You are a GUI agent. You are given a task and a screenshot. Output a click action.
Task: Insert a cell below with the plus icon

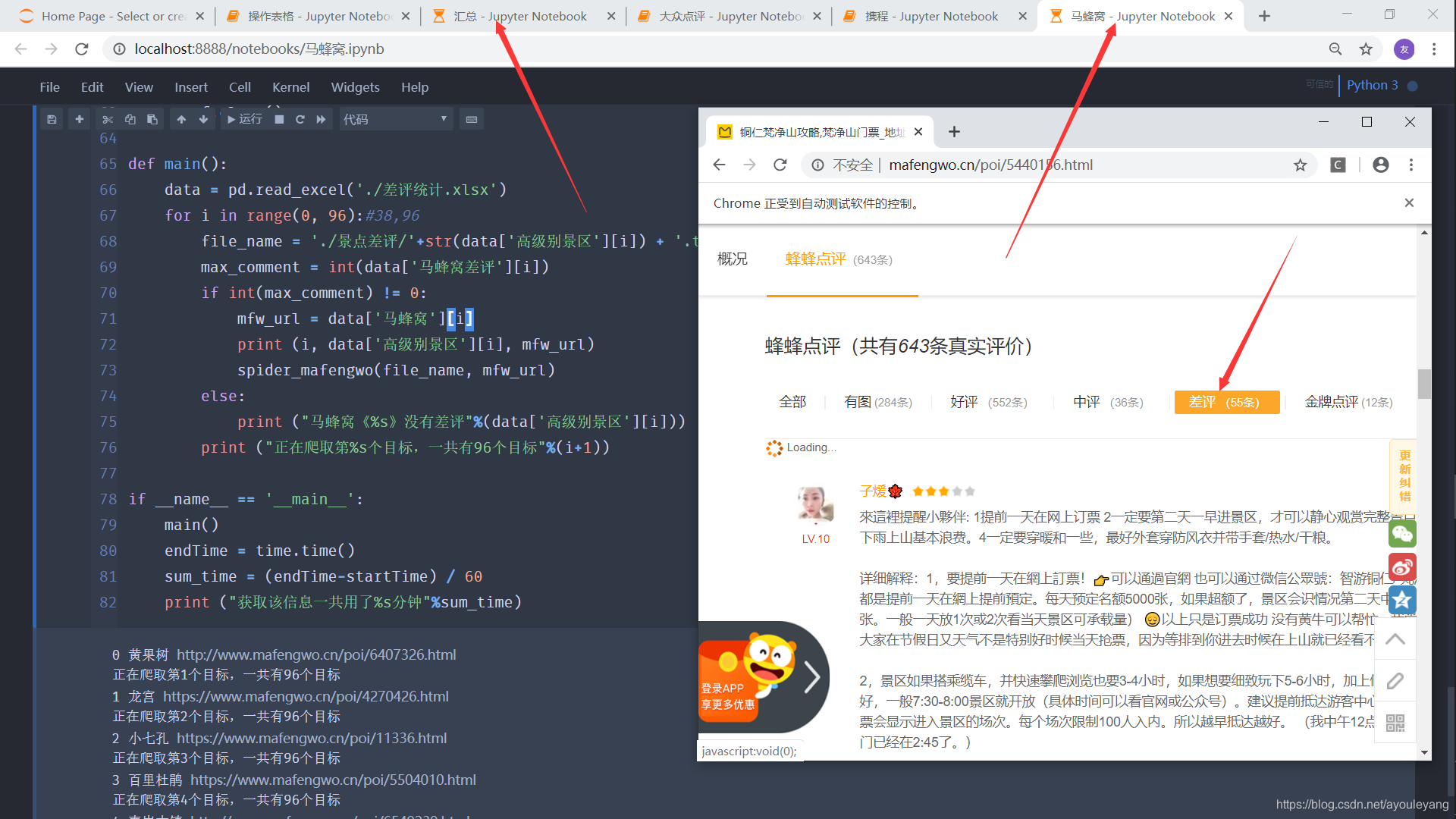(79, 119)
